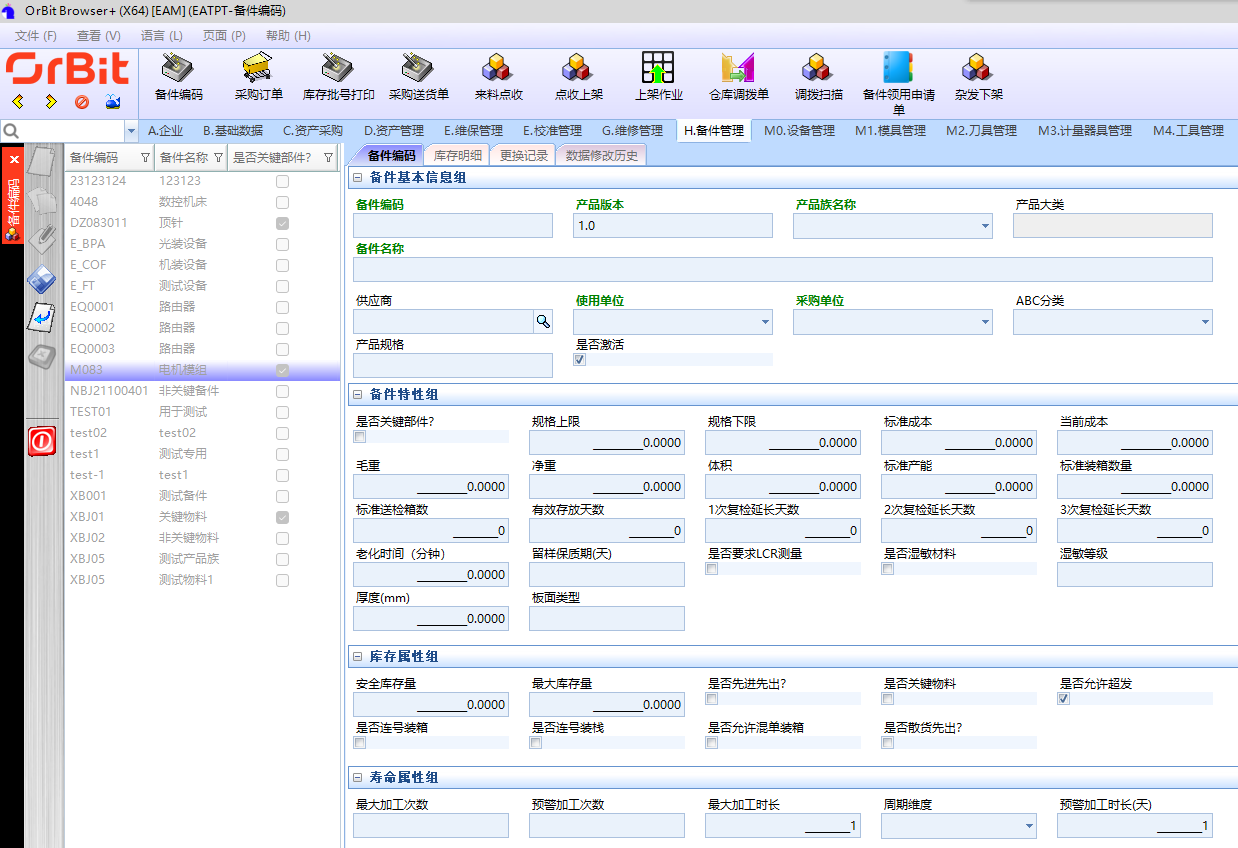This screenshot has height=848, width=1238.
Task: Click yellow back arrow under OrBit logo
Action: pyautogui.click(x=18, y=101)
